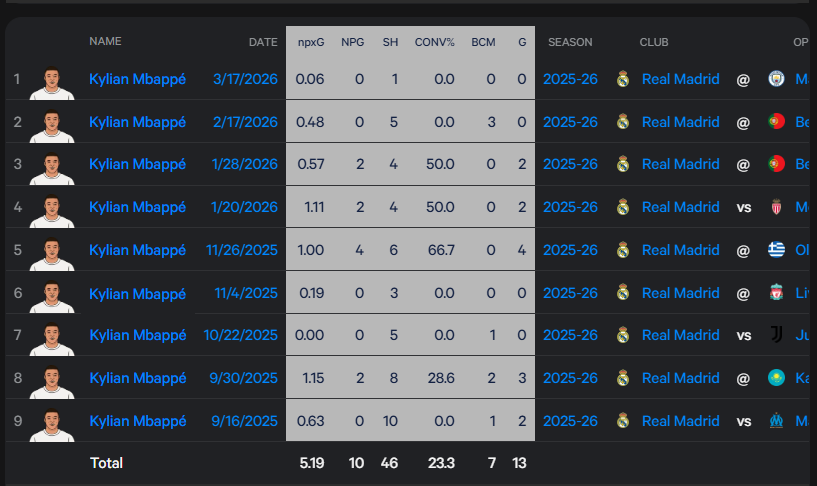This screenshot has width=817, height=486.
Task: Click Real Madrid crest in 9/30/2025 row
Action: [623, 378]
